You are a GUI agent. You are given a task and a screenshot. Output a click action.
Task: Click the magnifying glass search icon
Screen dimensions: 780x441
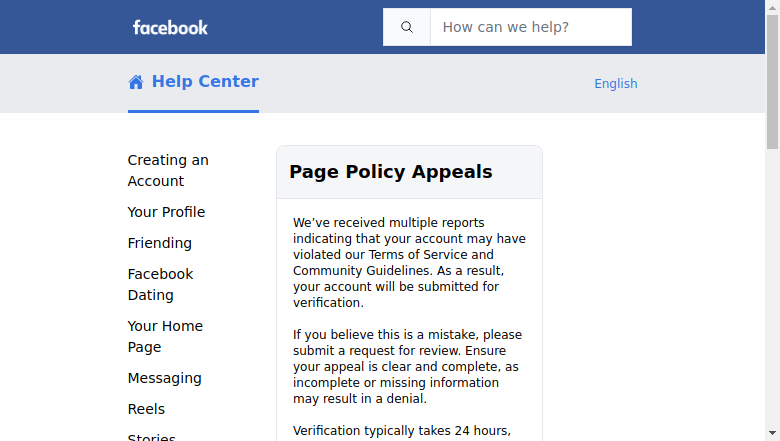tap(407, 27)
